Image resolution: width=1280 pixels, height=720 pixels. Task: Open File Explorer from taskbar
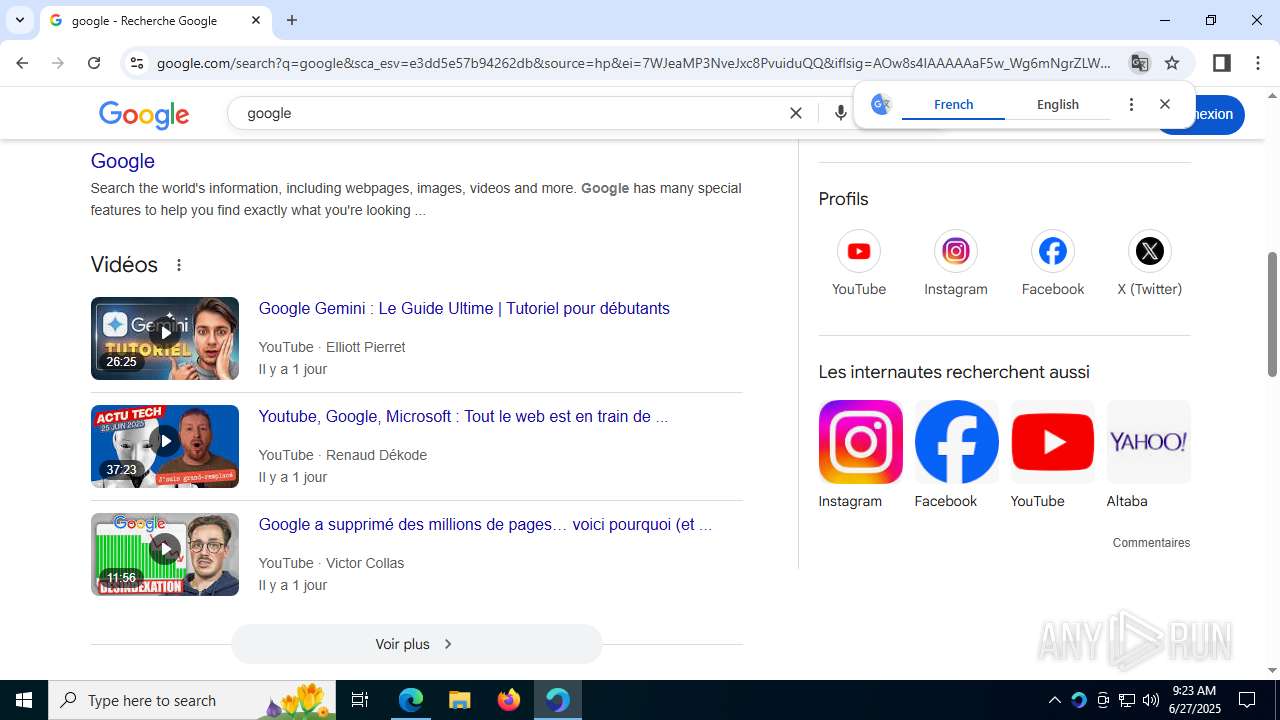[x=459, y=700]
